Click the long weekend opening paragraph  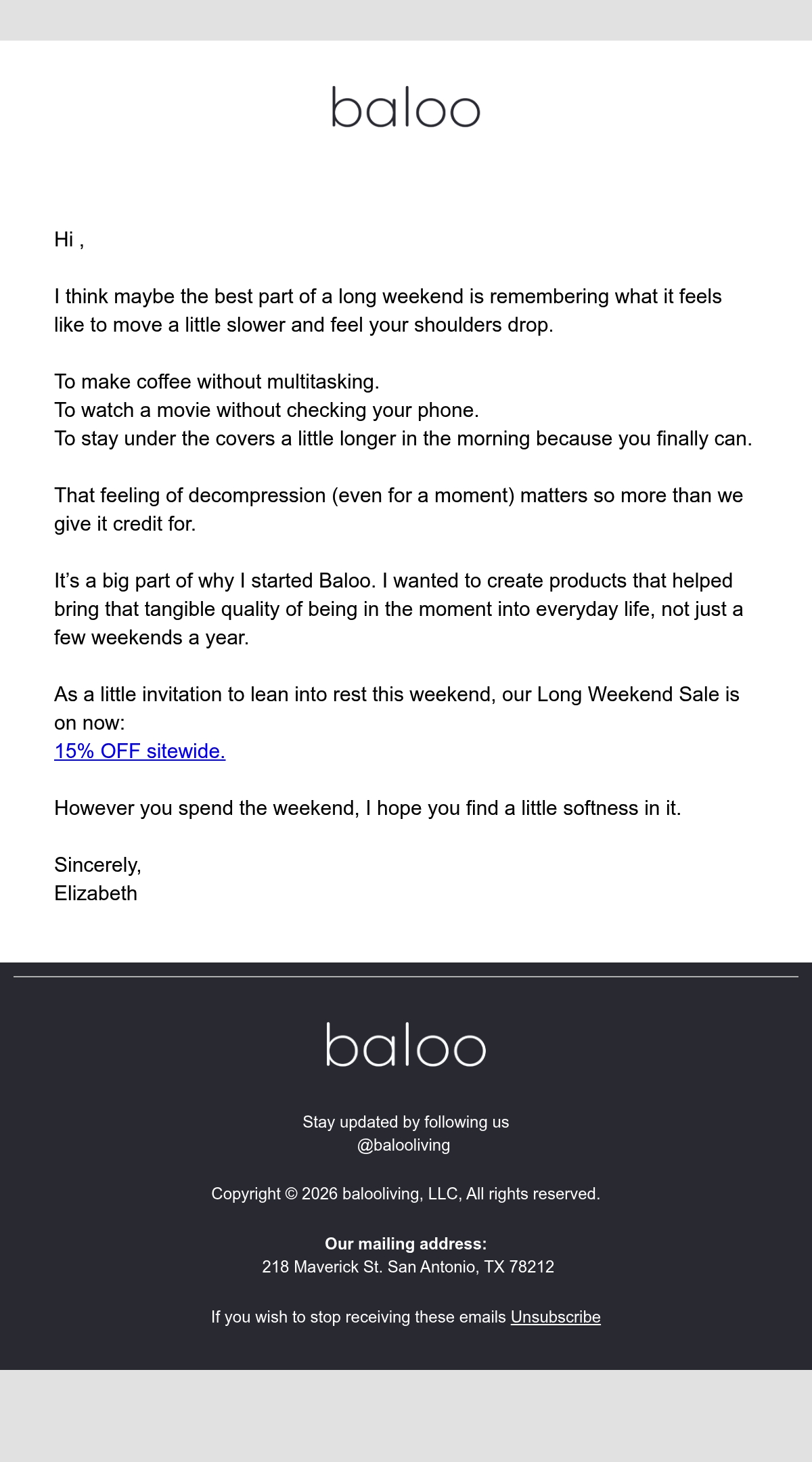[x=388, y=311]
